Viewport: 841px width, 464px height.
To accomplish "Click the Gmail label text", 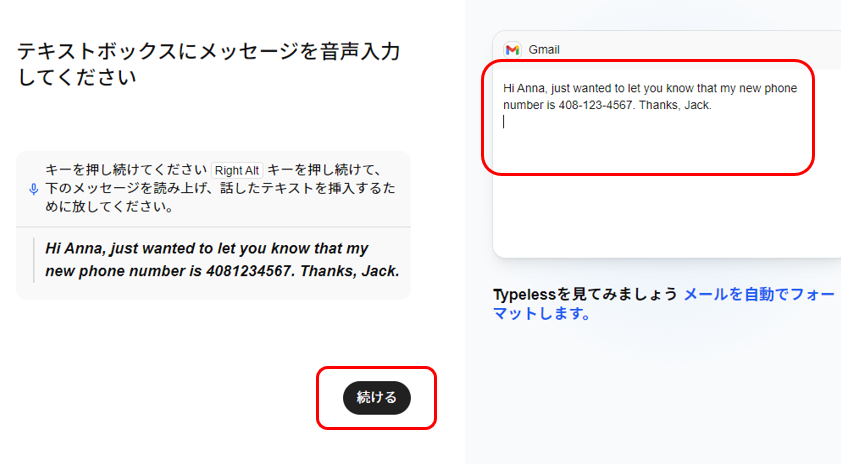I will [x=544, y=49].
